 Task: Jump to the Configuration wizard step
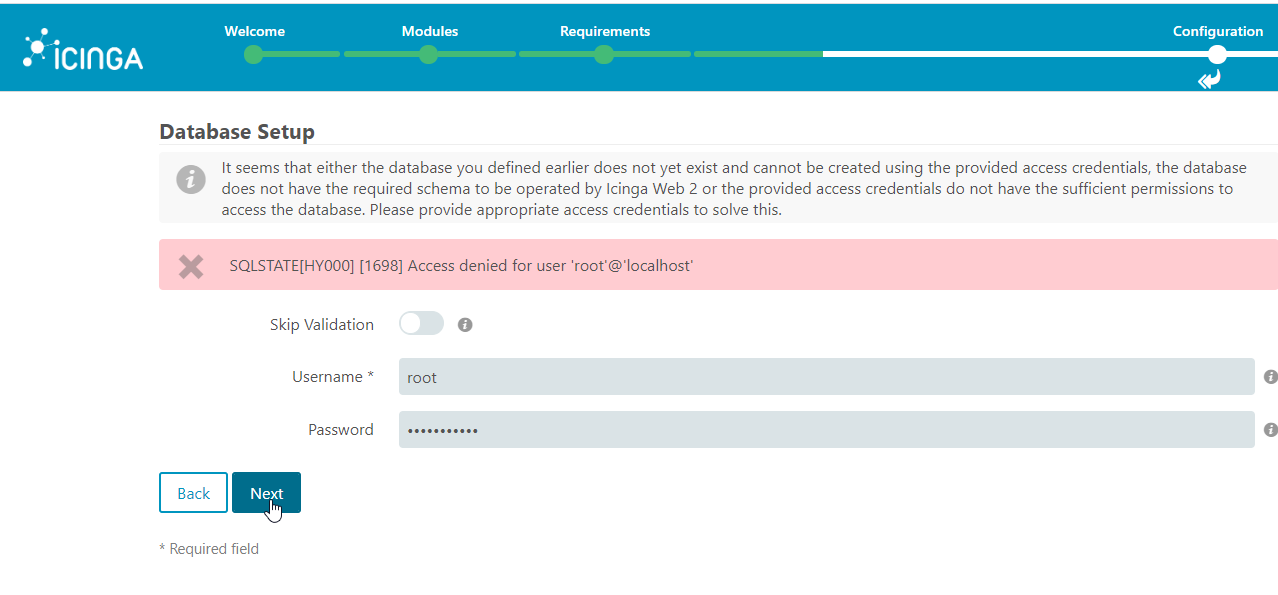tap(1218, 31)
